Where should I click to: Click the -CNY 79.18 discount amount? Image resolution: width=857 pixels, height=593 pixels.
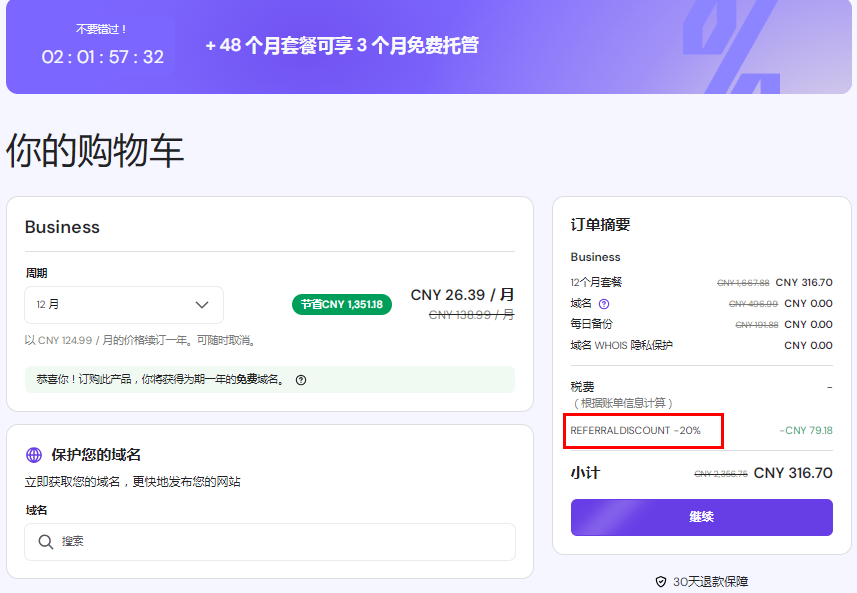(x=807, y=432)
